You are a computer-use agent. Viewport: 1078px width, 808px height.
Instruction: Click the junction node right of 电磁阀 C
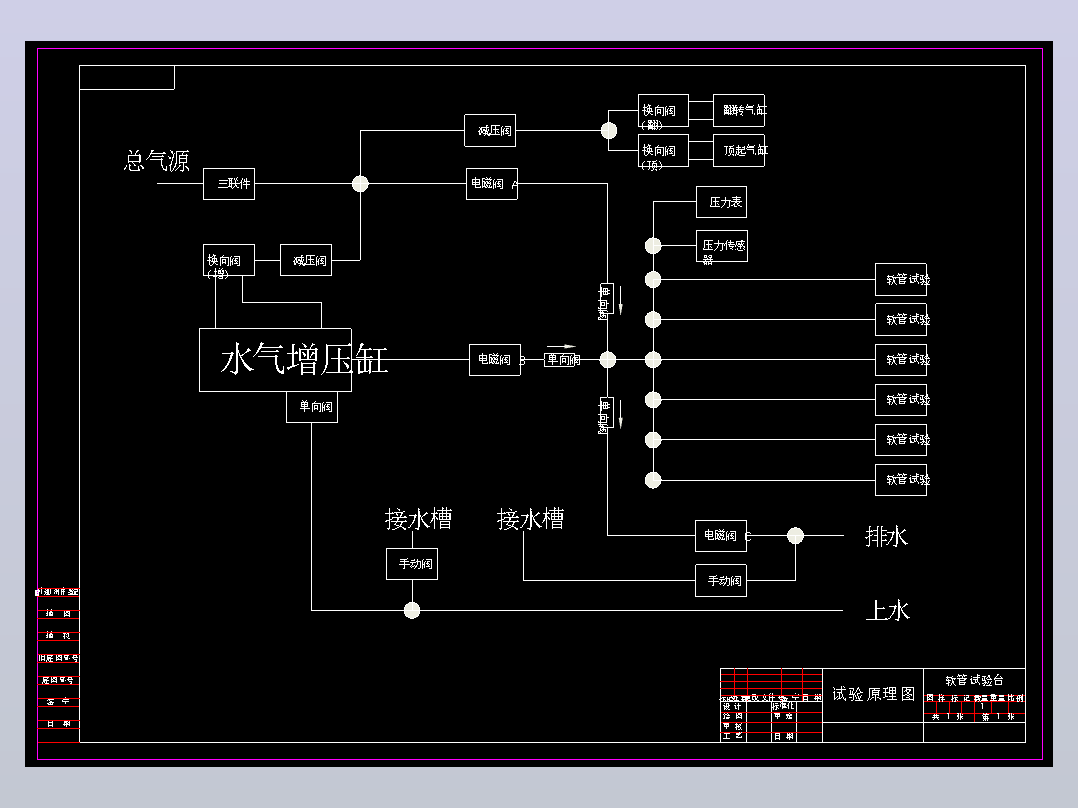point(795,536)
